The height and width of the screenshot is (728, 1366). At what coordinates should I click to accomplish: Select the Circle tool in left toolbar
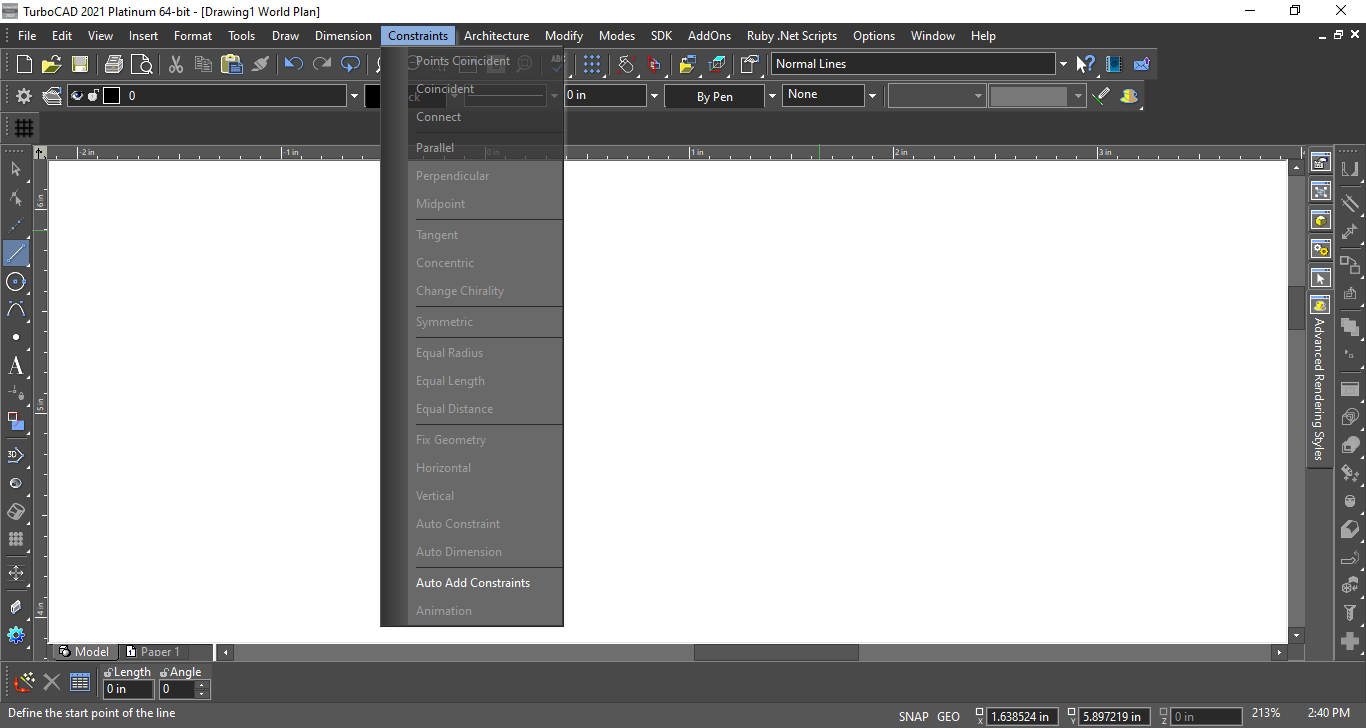tap(16, 281)
